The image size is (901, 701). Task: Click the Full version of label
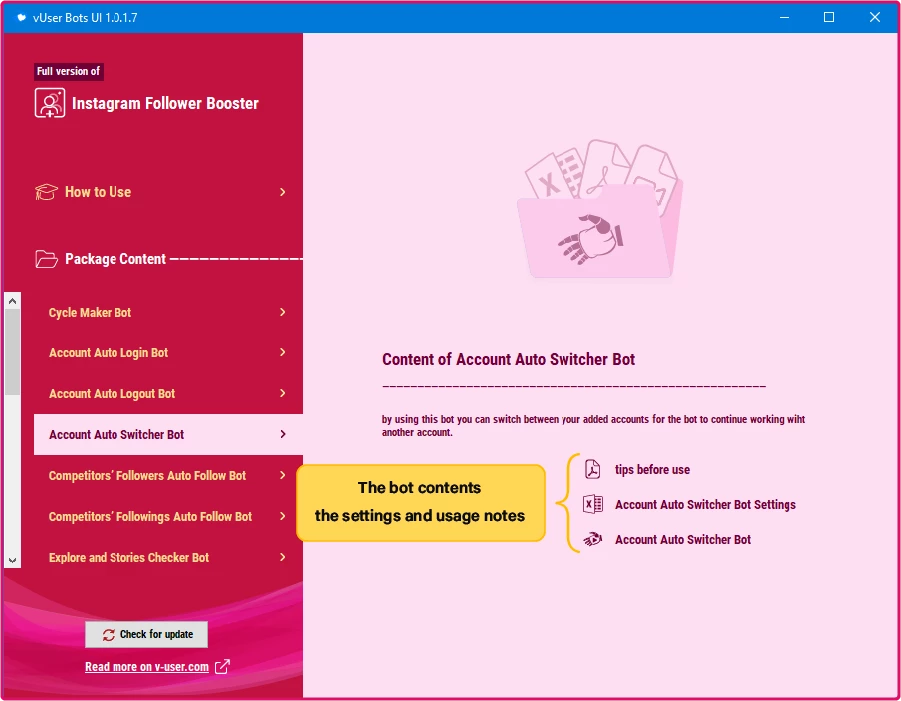[68, 71]
